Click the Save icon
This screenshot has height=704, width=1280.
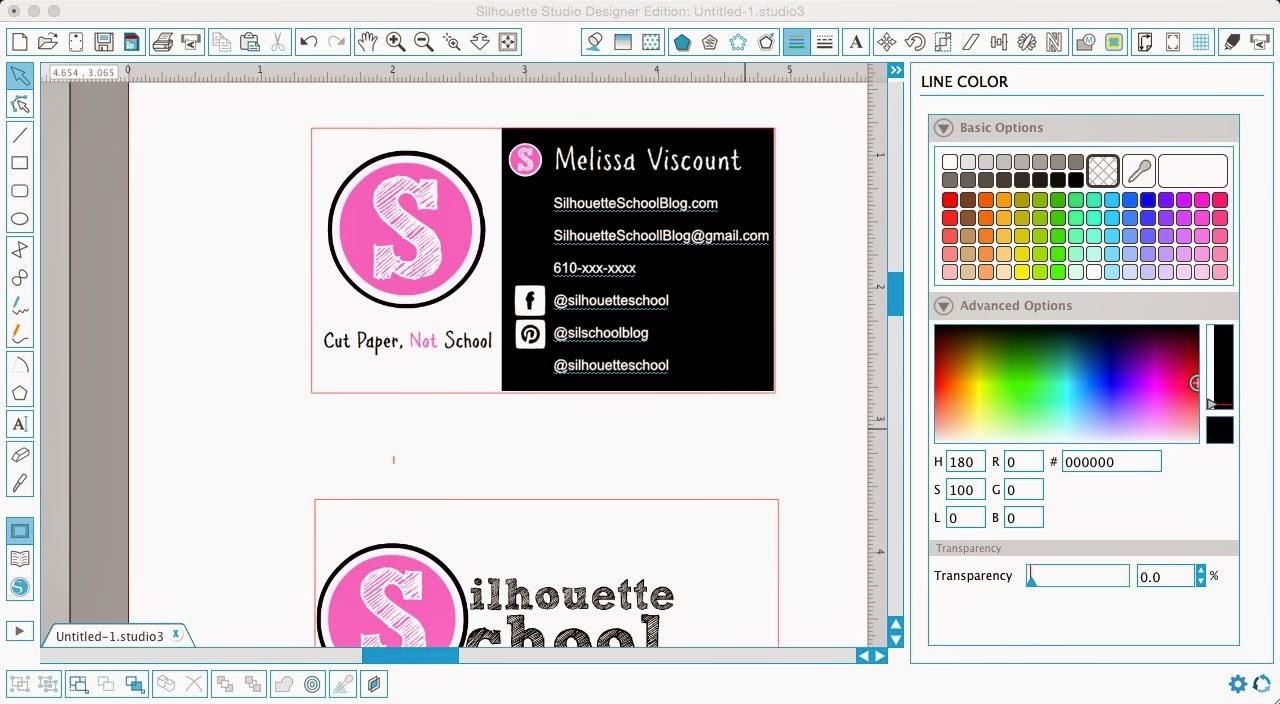pos(103,41)
